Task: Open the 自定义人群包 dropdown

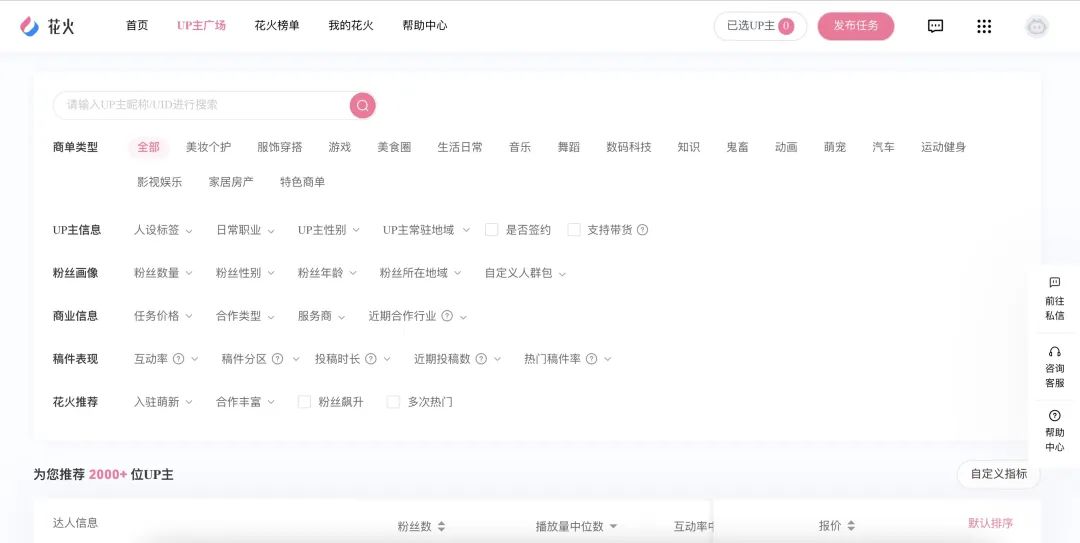Action: (x=526, y=273)
